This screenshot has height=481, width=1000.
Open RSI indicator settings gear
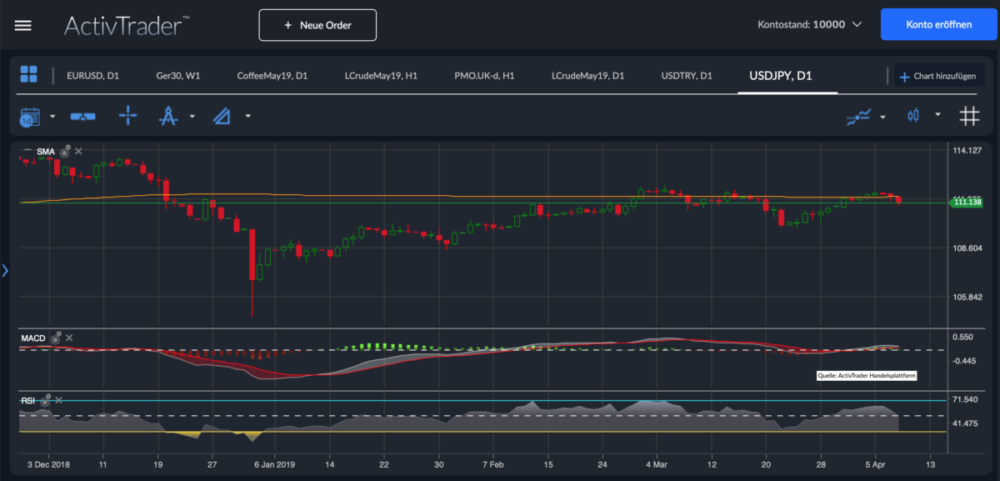45,401
